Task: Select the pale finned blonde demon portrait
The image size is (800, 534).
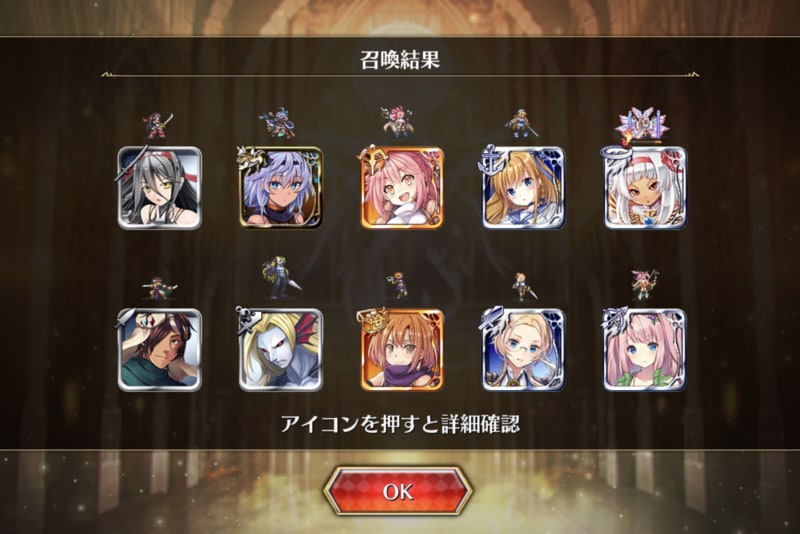Action: [281, 350]
